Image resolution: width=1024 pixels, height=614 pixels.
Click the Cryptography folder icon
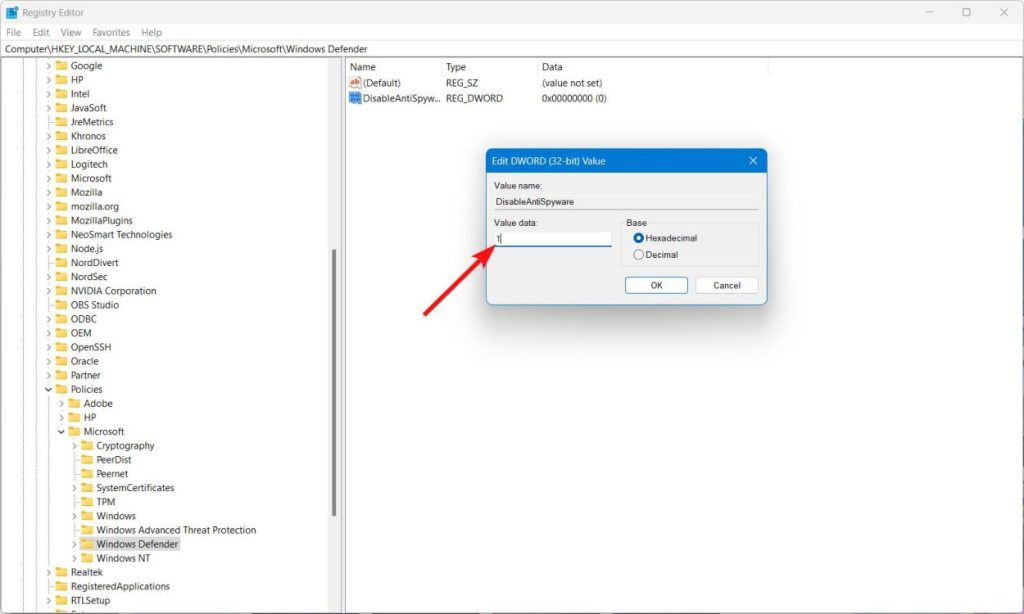pos(87,445)
